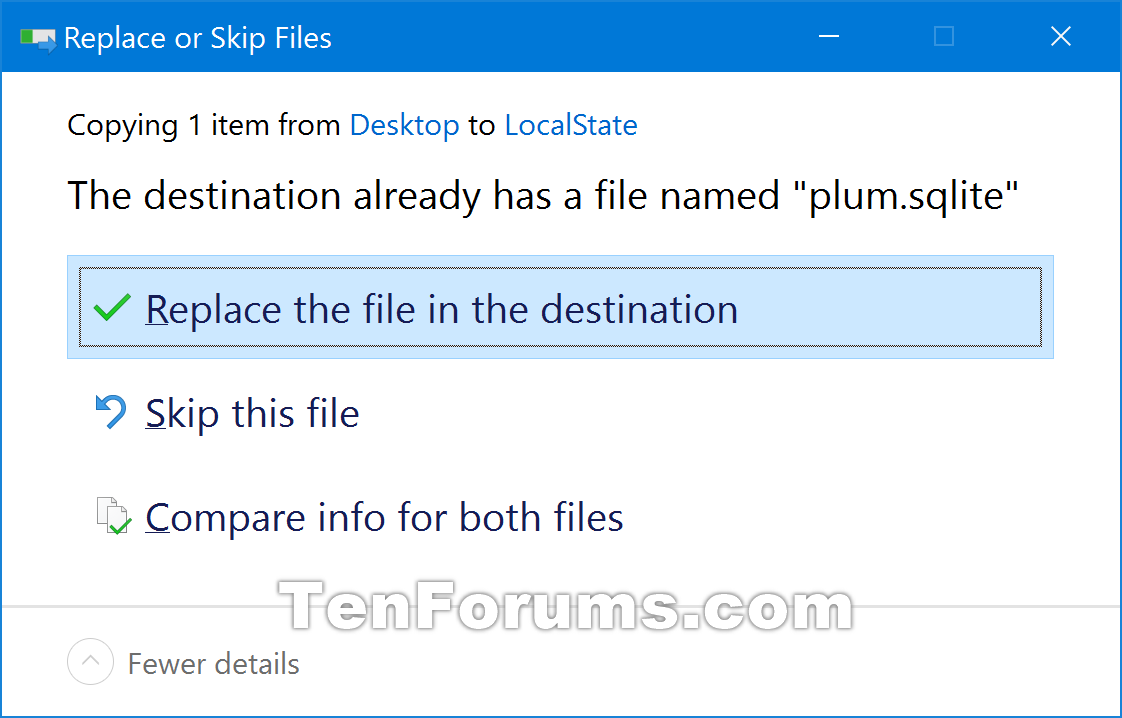Open Compare info for both files

coord(384,517)
